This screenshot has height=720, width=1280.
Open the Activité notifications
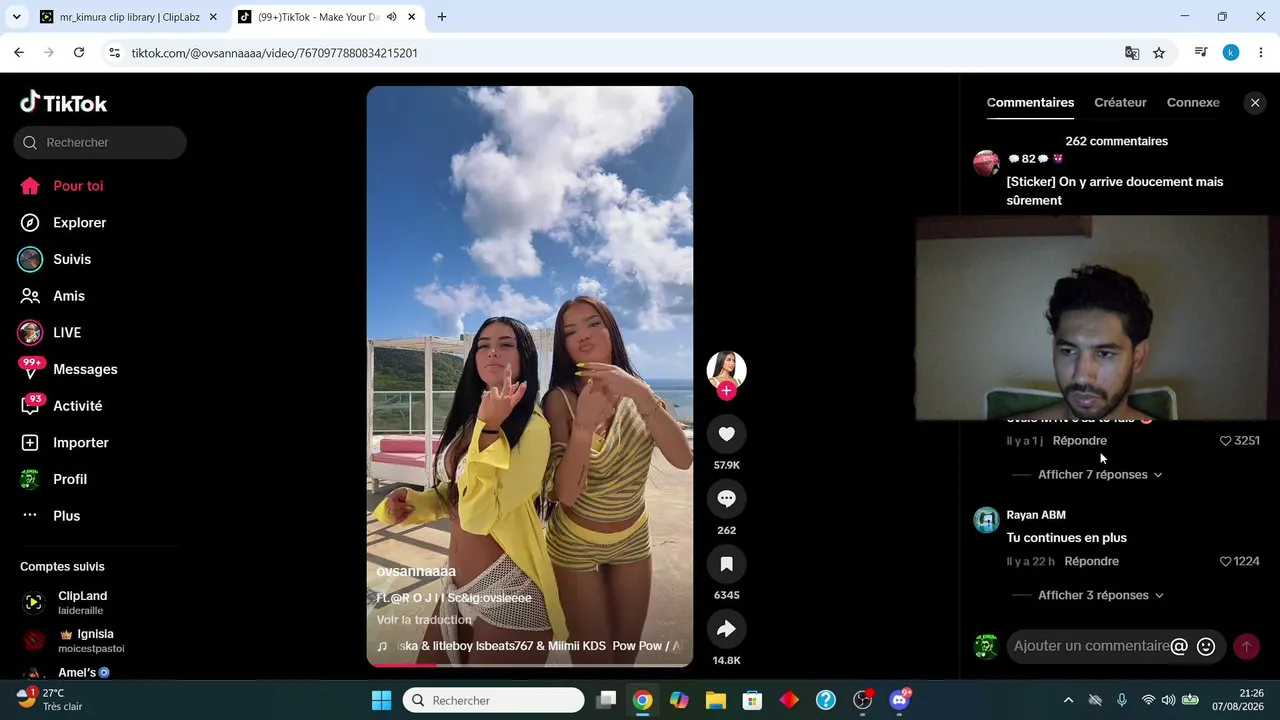coord(61,406)
